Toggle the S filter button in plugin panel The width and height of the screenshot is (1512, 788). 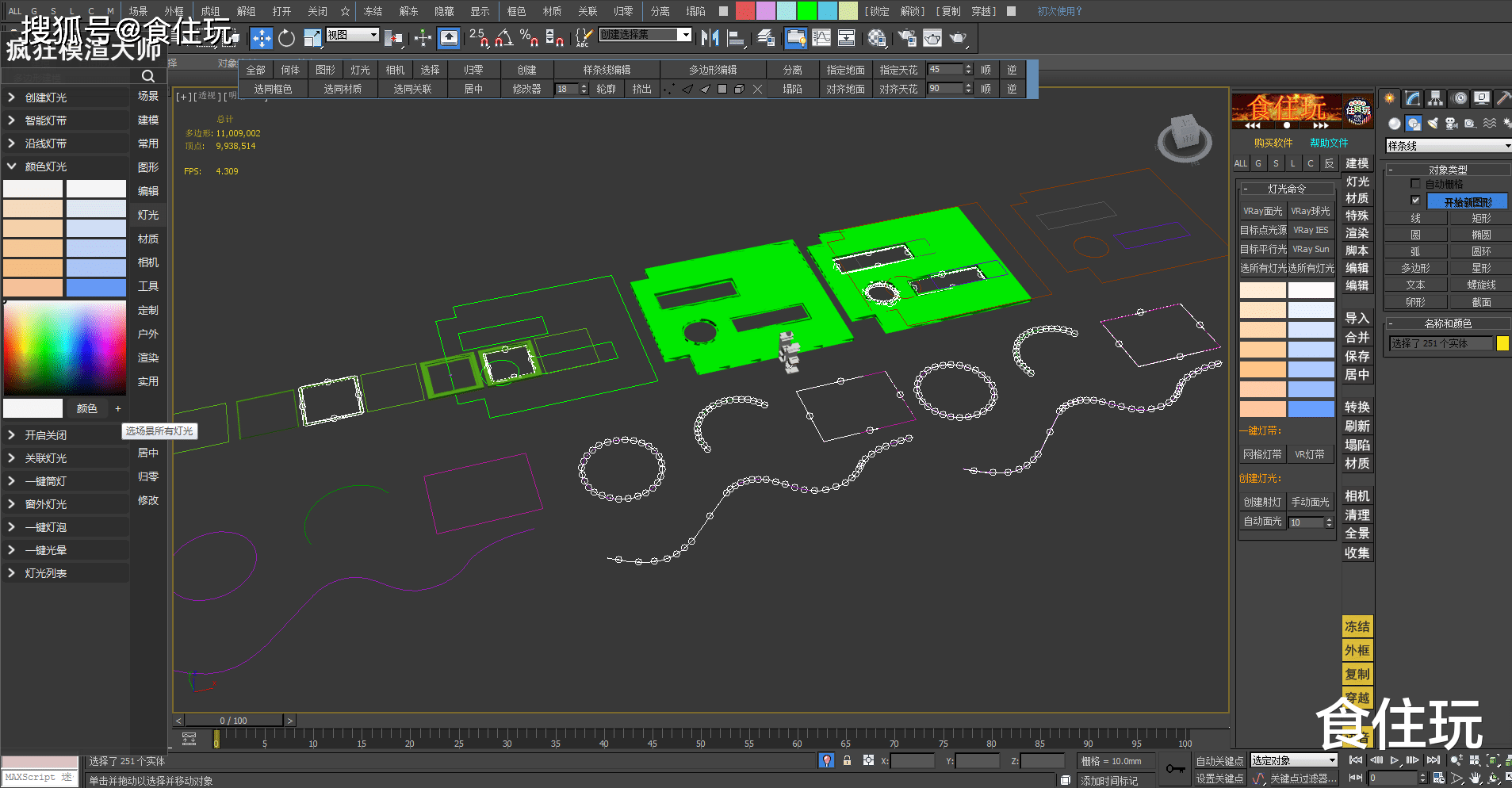[1276, 163]
